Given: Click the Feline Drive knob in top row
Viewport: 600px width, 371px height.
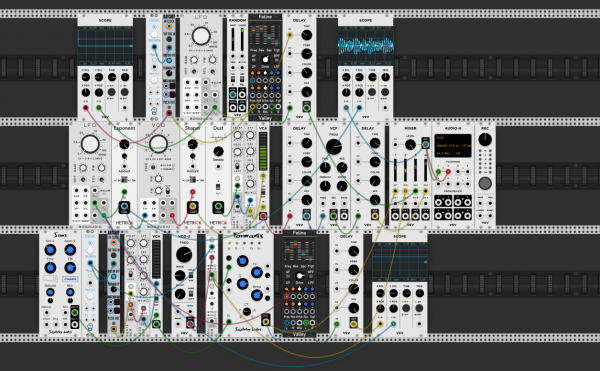Looking at the screenshot, I should tap(265, 60).
